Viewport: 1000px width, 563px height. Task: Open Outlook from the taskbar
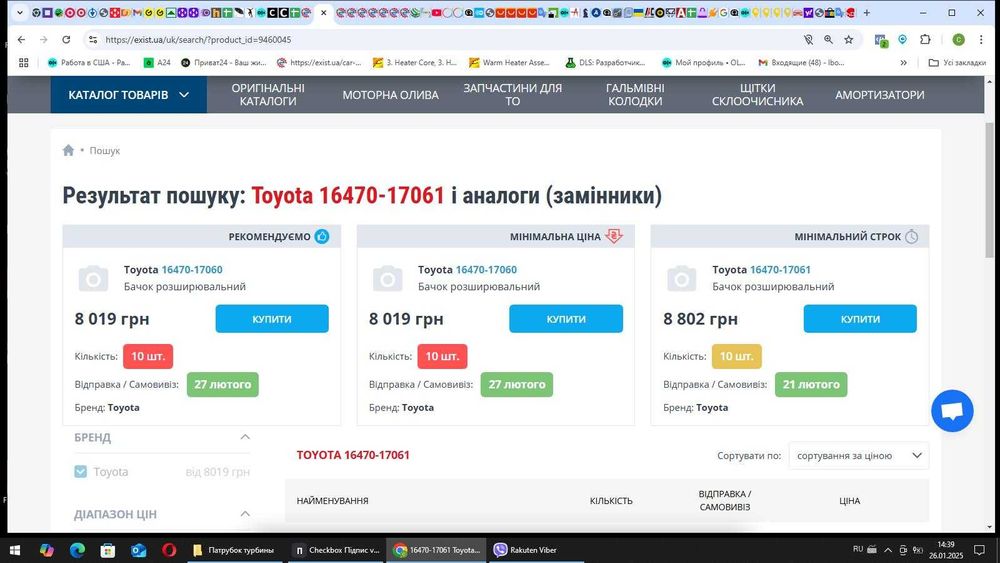coord(138,550)
